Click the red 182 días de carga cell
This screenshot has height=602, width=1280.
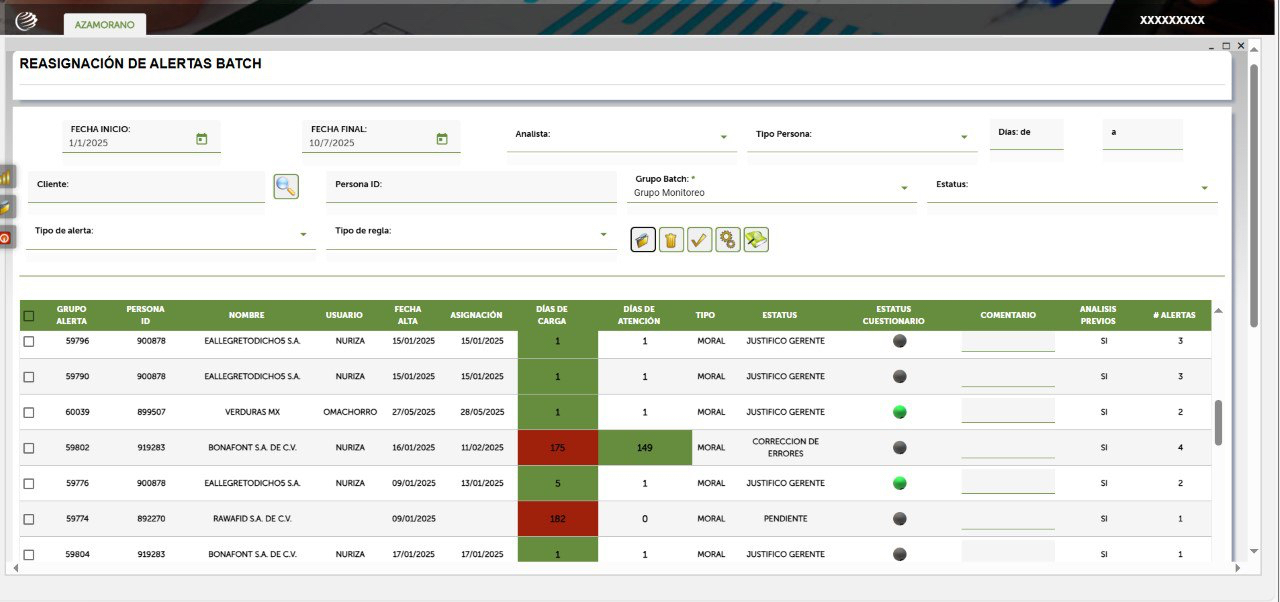pos(558,519)
